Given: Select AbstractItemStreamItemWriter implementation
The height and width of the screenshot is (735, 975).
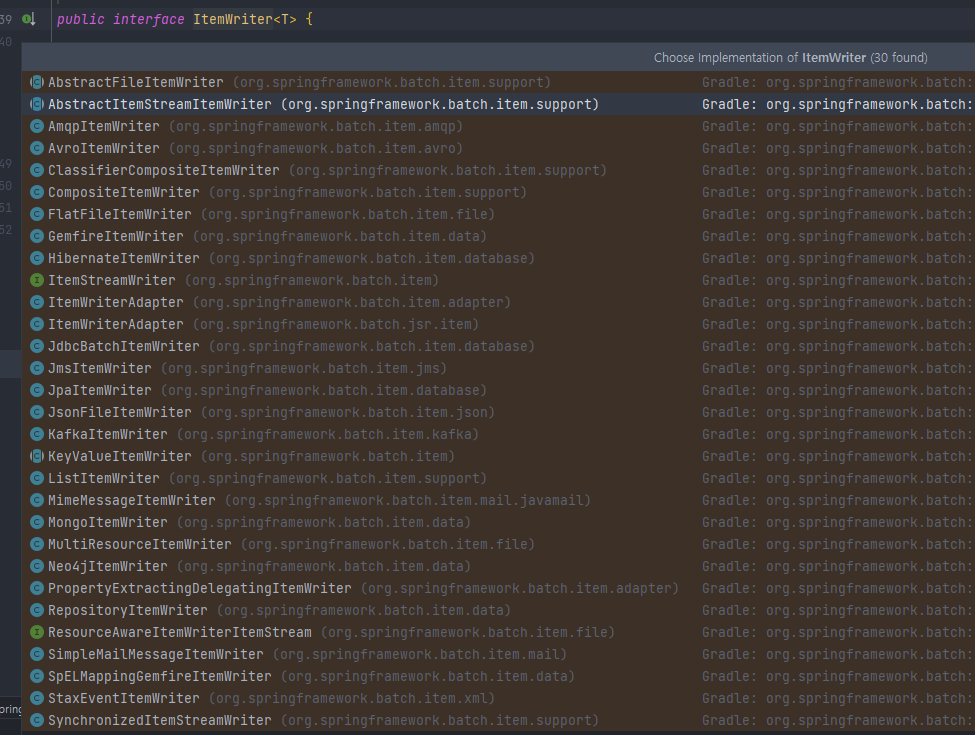Looking at the screenshot, I should click(x=498, y=104).
